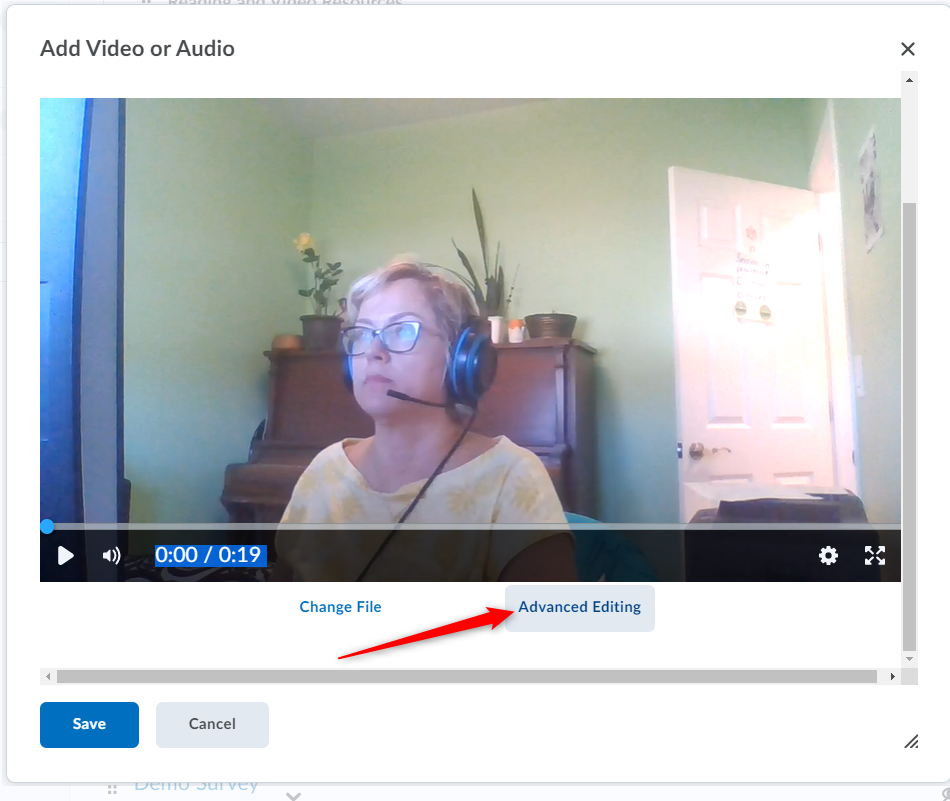950x801 pixels.
Task: Open video settings gear
Action: pyautogui.click(x=828, y=556)
